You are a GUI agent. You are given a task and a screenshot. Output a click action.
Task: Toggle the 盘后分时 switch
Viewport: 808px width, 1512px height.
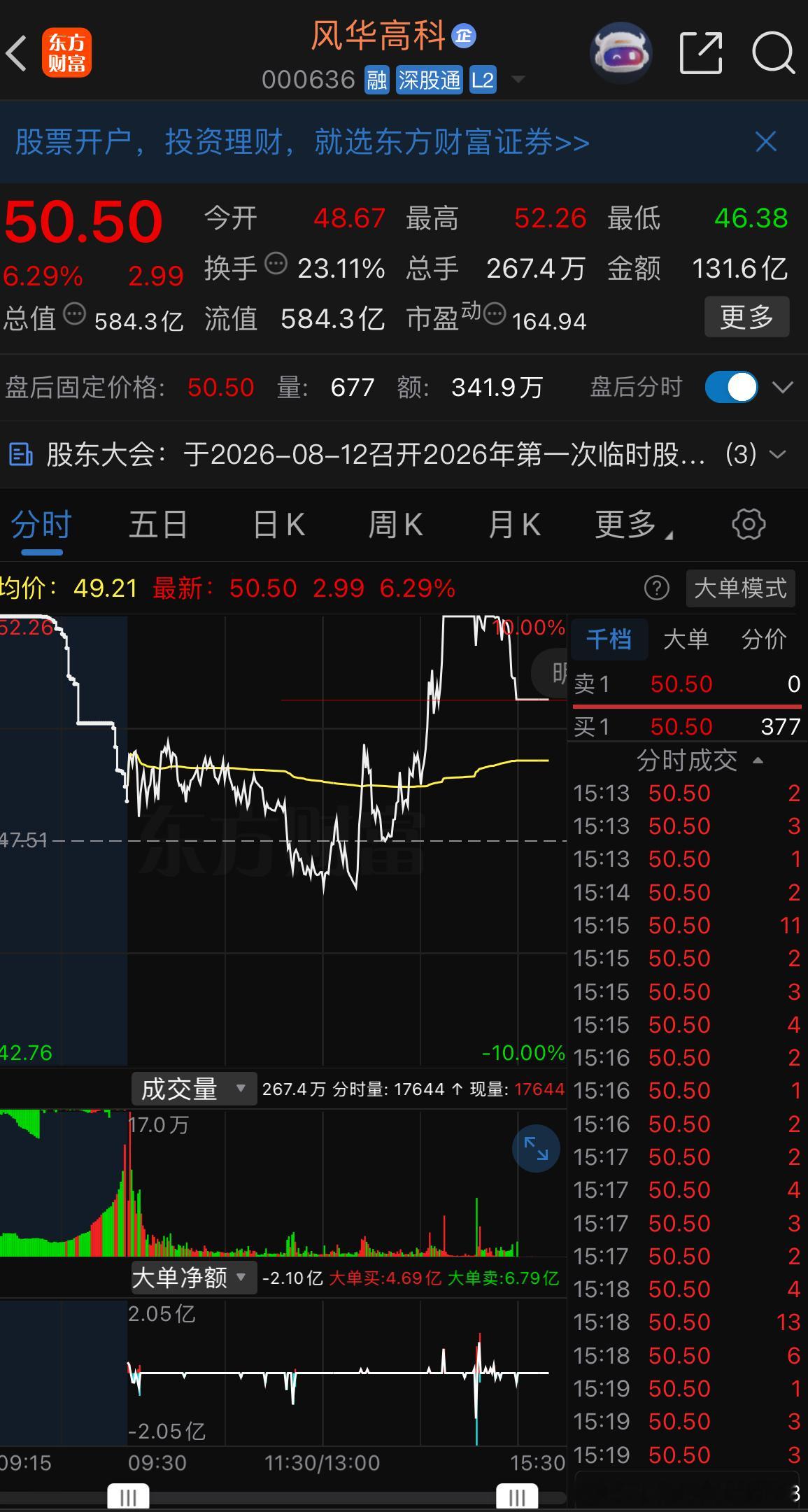point(731,387)
